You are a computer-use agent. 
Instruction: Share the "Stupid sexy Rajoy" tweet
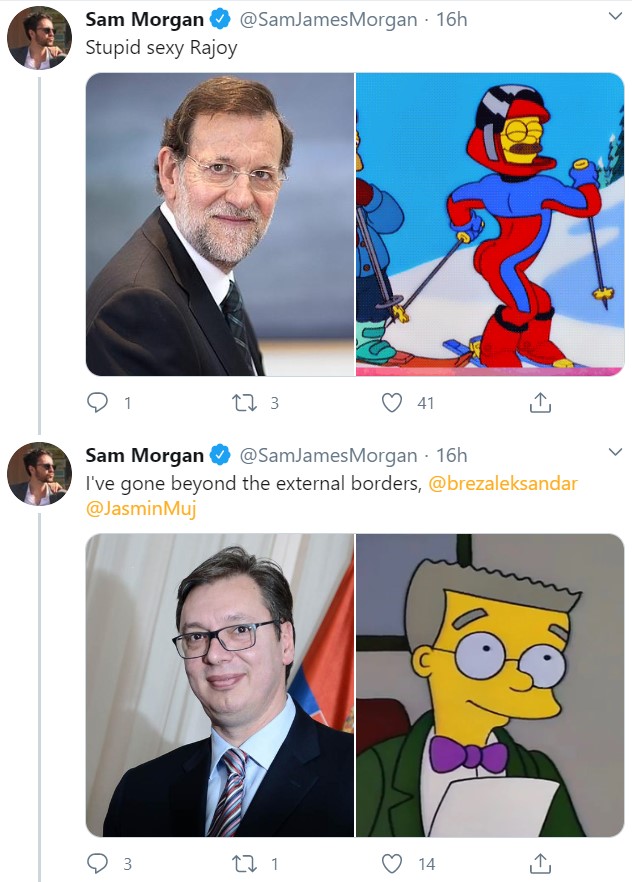[x=540, y=403]
